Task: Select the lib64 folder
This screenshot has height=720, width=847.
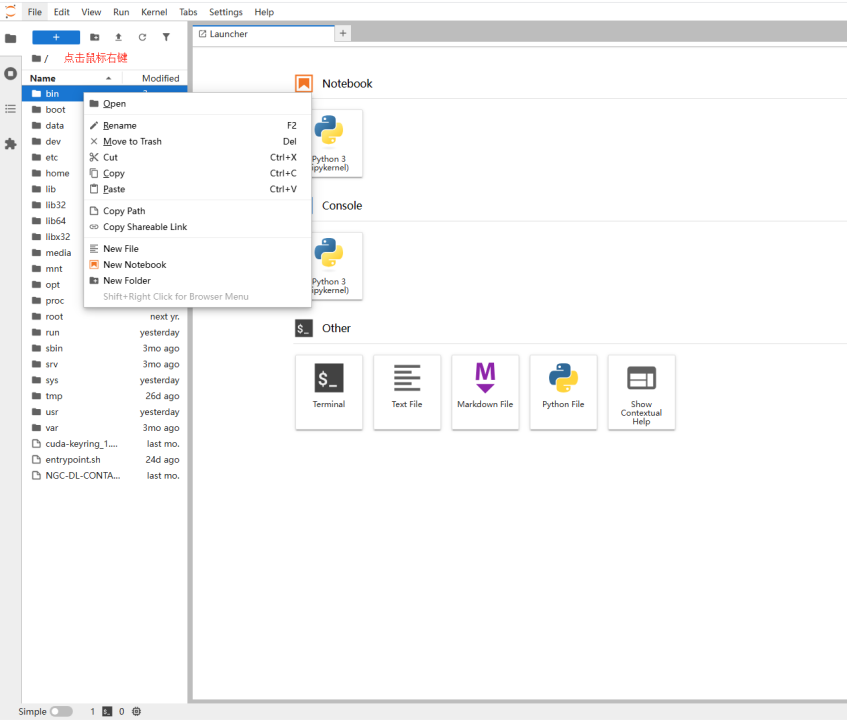Action: coord(53,221)
